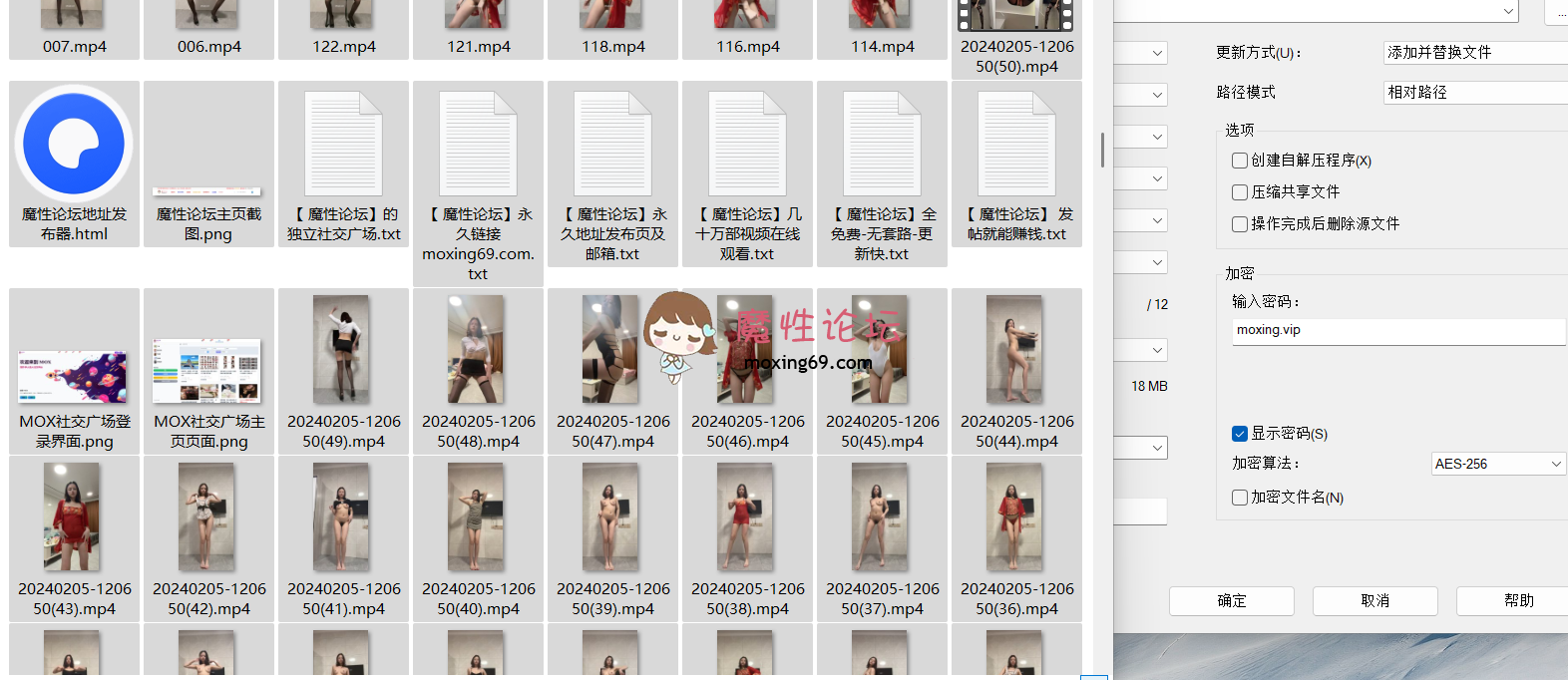The width and height of the screenshot is (1568, 680).
Task: Check the 压缩共享文件 option
Action: pyautogui.click(x=1240, y=192)
